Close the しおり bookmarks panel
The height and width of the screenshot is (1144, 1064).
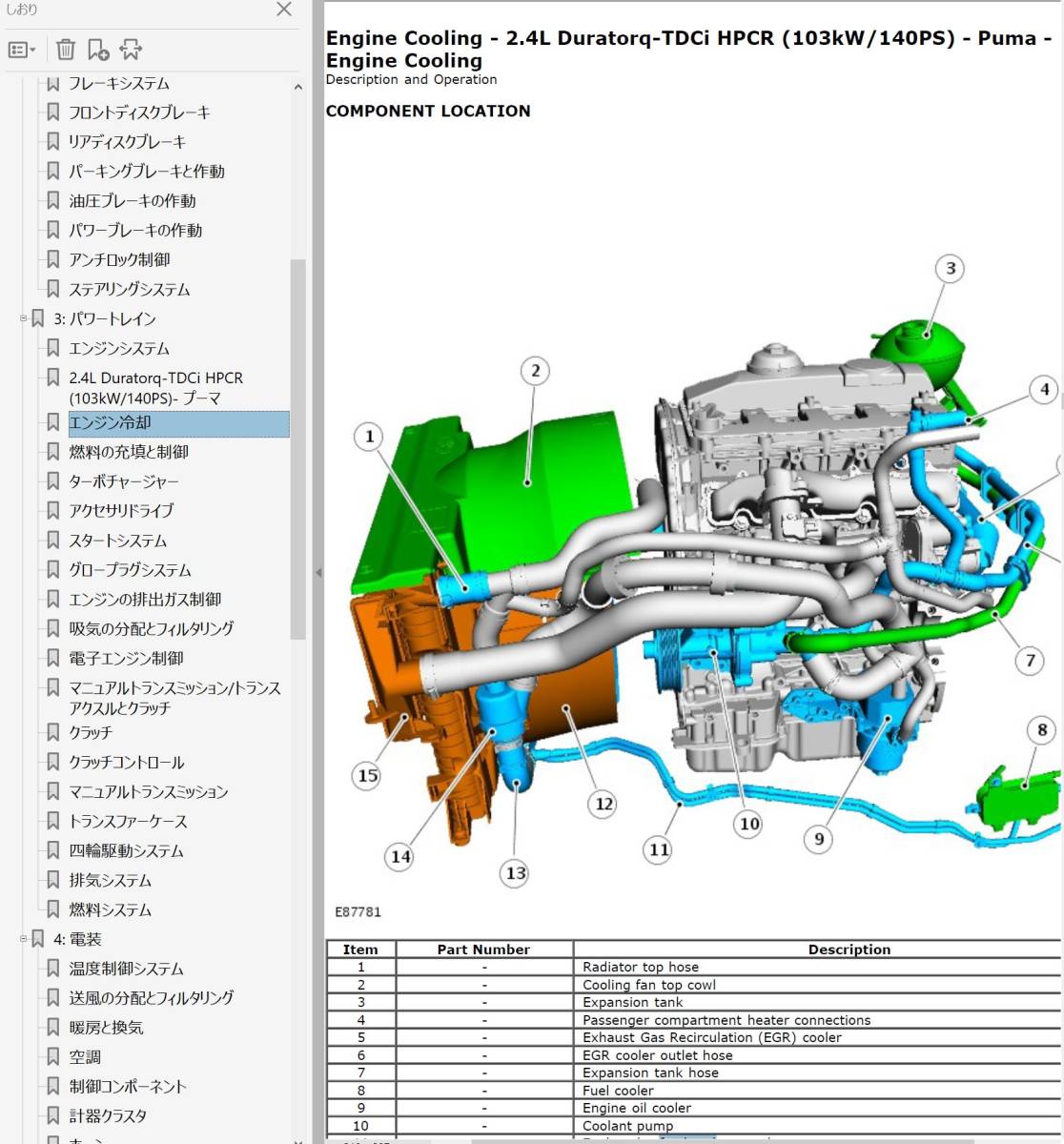(x=283, y=10)
